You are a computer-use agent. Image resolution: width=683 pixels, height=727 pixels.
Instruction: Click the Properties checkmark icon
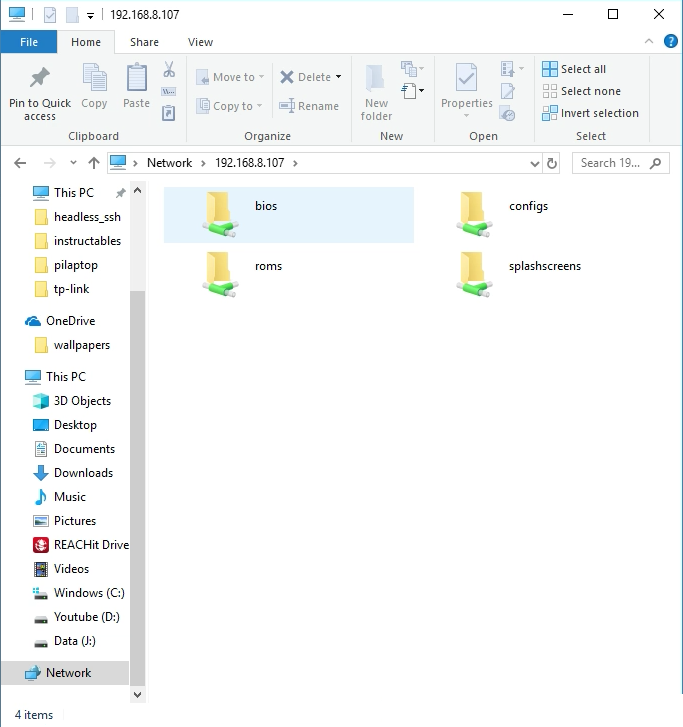point(466,77)
